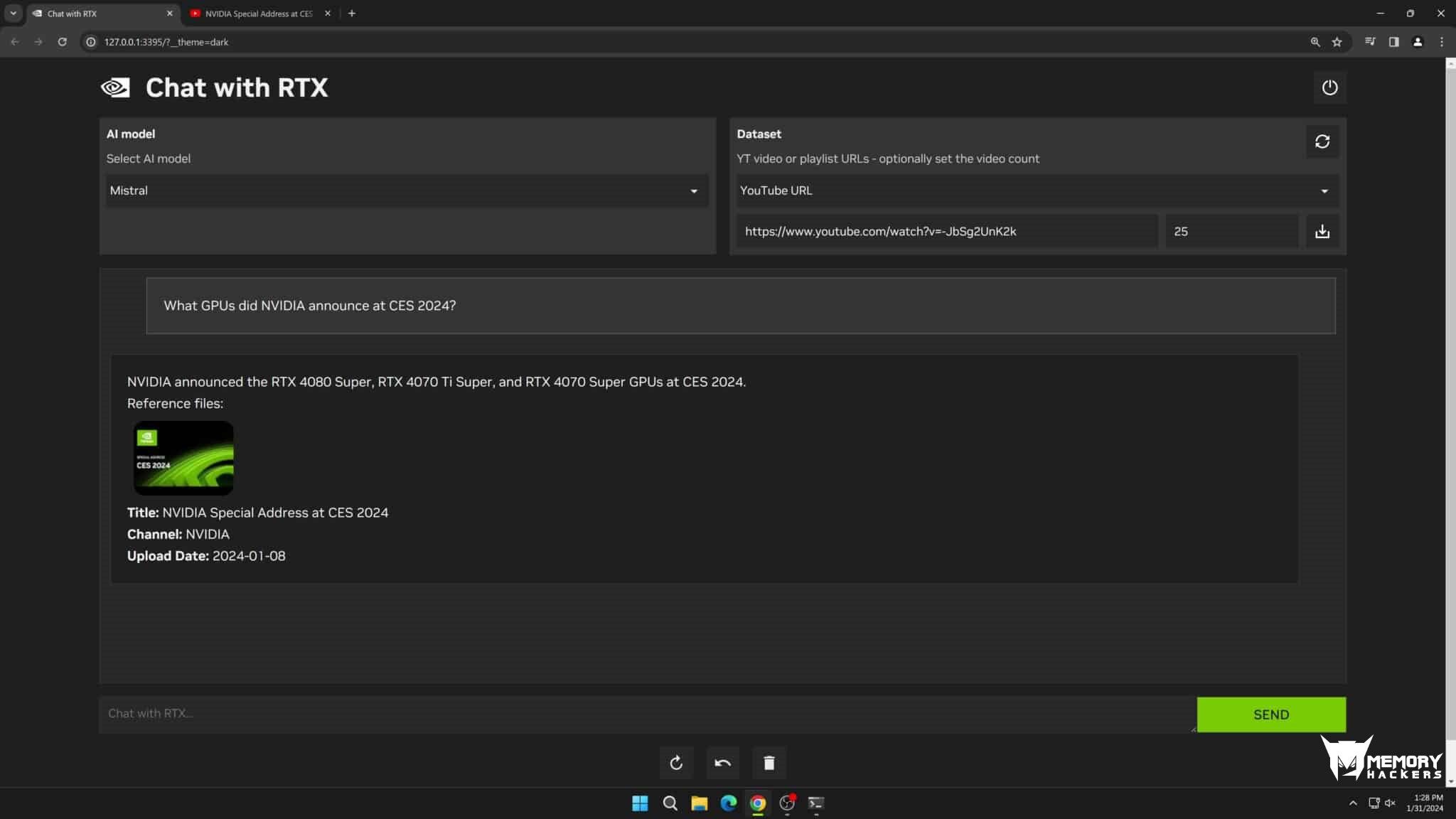Click the power shutdown icon in Chat with RTX

pyautogui.click(x=1329, y=87)
